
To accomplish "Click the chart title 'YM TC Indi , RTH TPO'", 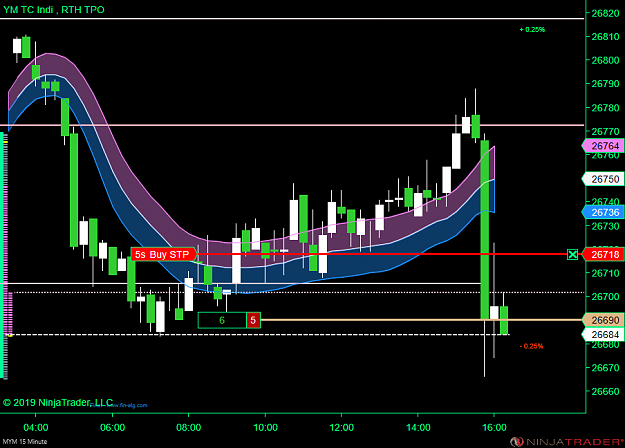I will [x=54, y=10].
